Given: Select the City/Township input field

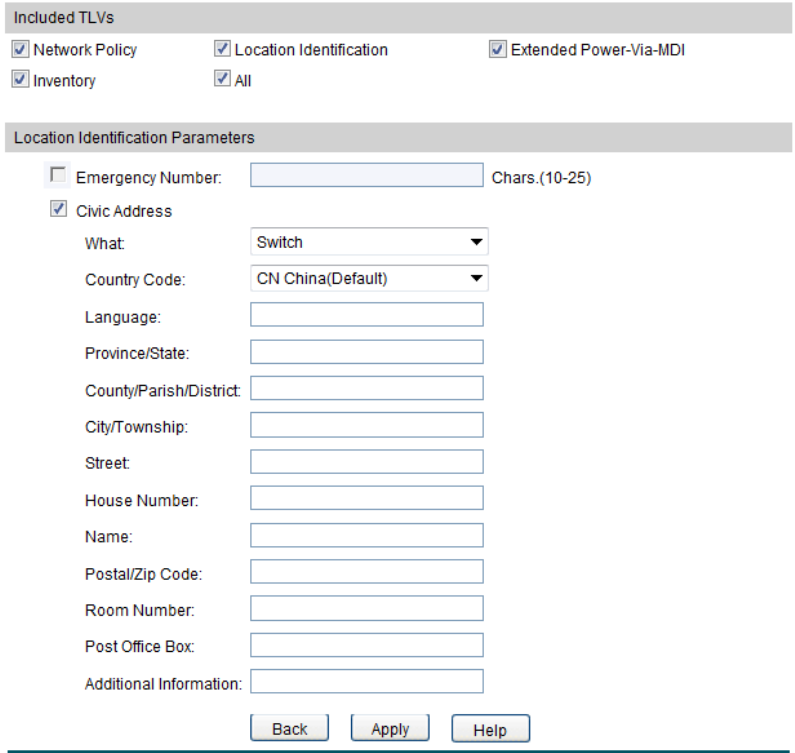Looking at the screenshot, I should [366, 425].
